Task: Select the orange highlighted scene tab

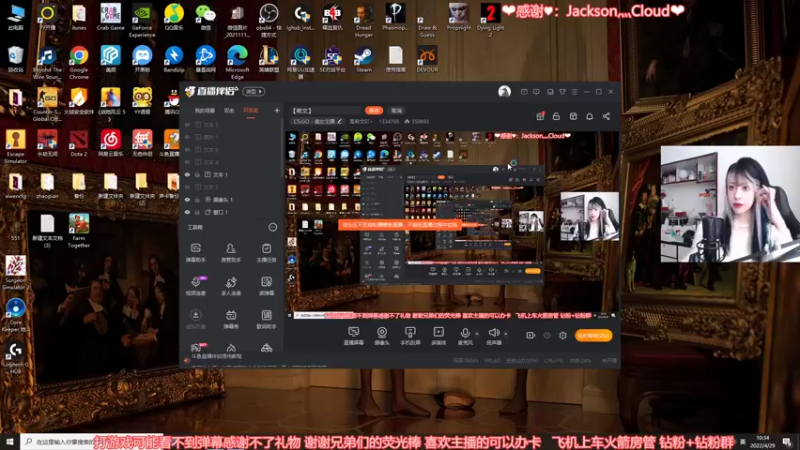Action: tap(251, 110)
